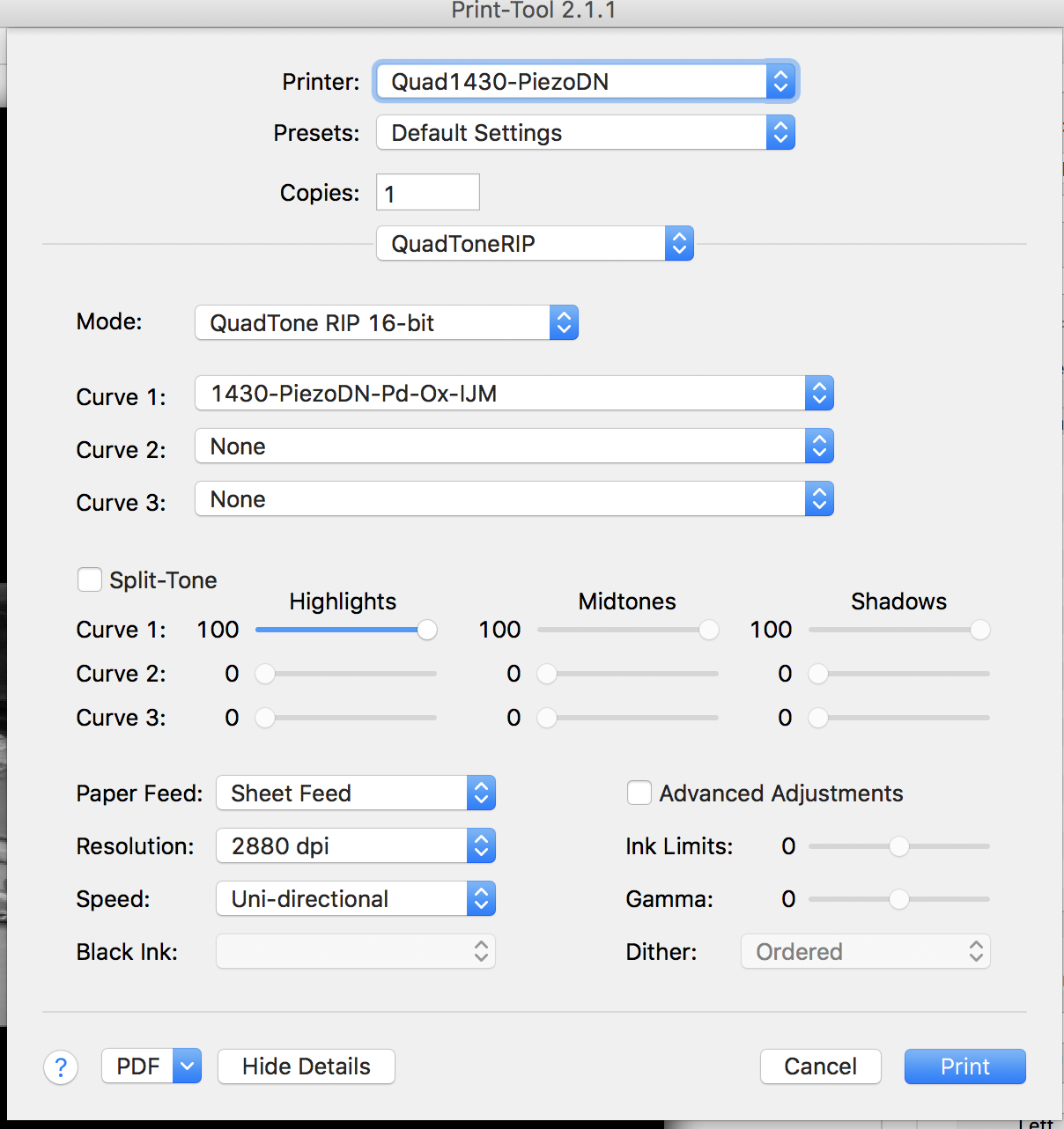The width and height of the screenshot is (1064, 1129).
Task: Click the Curve 1 Highlights slider handle
Action: (427, 630)
